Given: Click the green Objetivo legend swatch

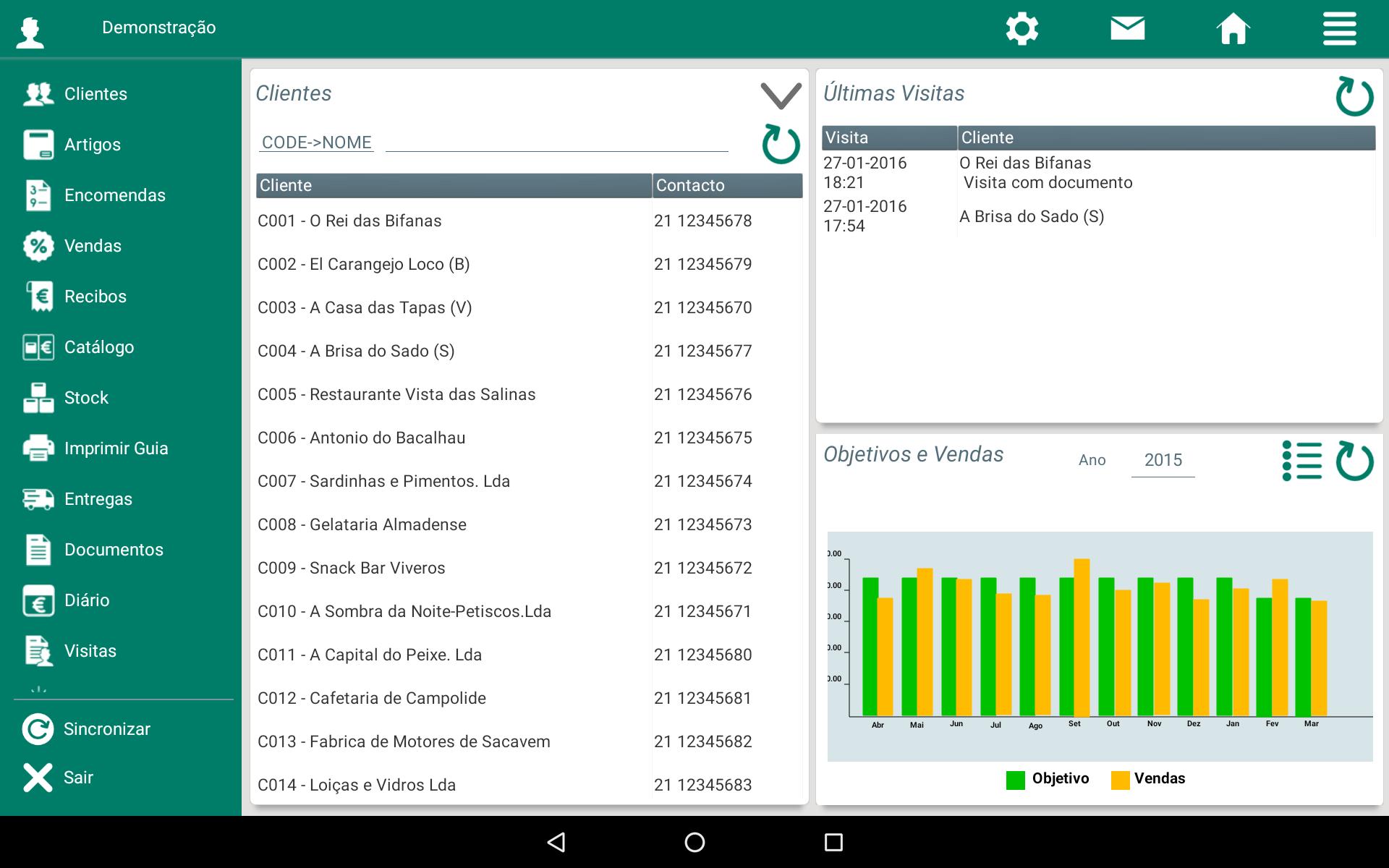Looking at the screenshot, I should click(x=1016, y=780).
